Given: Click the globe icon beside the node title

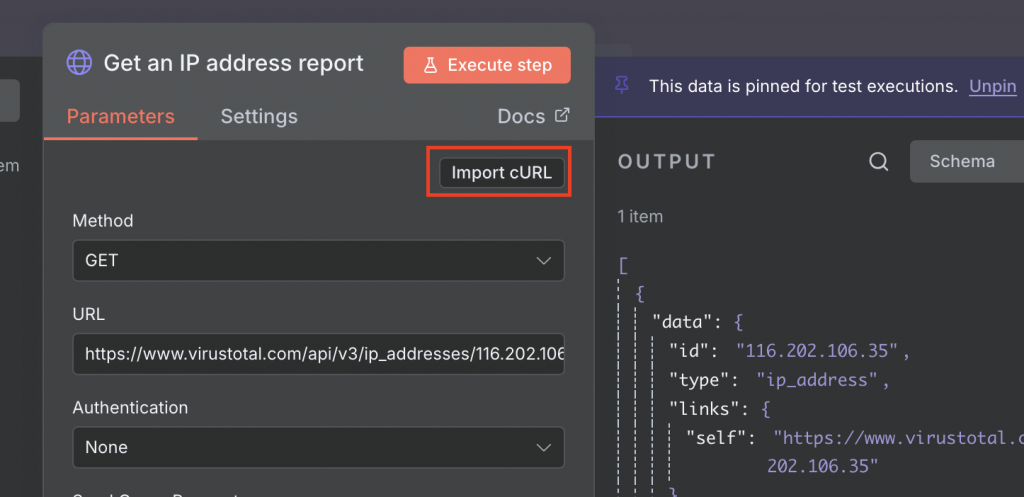Looking at the screenshot, I should (79, 63).
